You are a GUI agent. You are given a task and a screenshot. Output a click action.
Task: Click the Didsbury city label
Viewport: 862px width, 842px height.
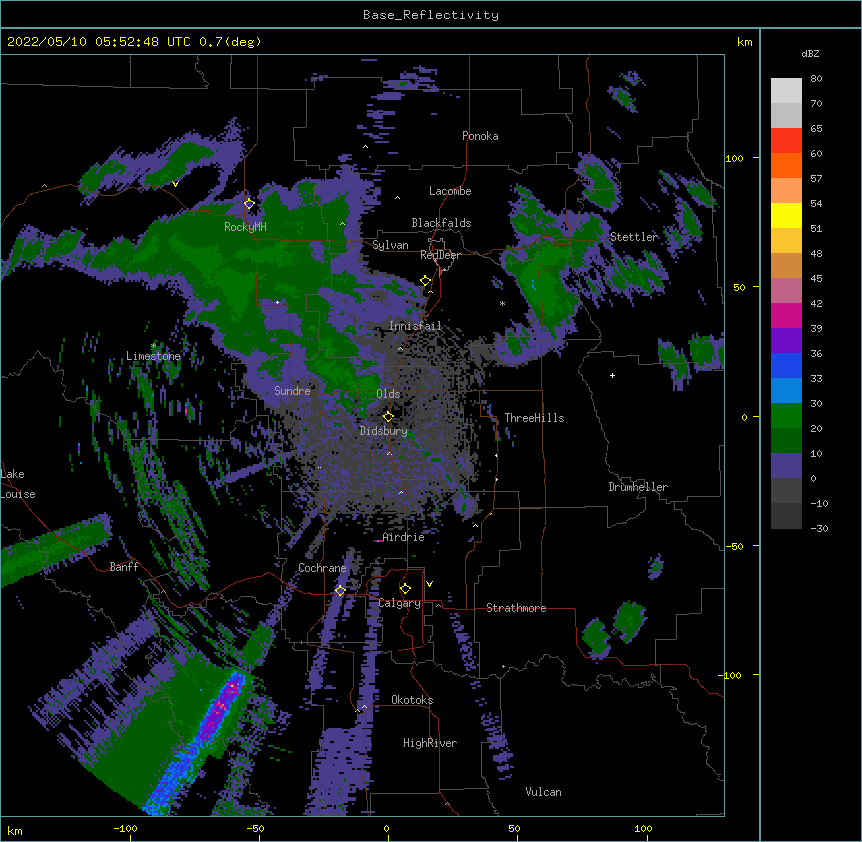coord(384,431)
